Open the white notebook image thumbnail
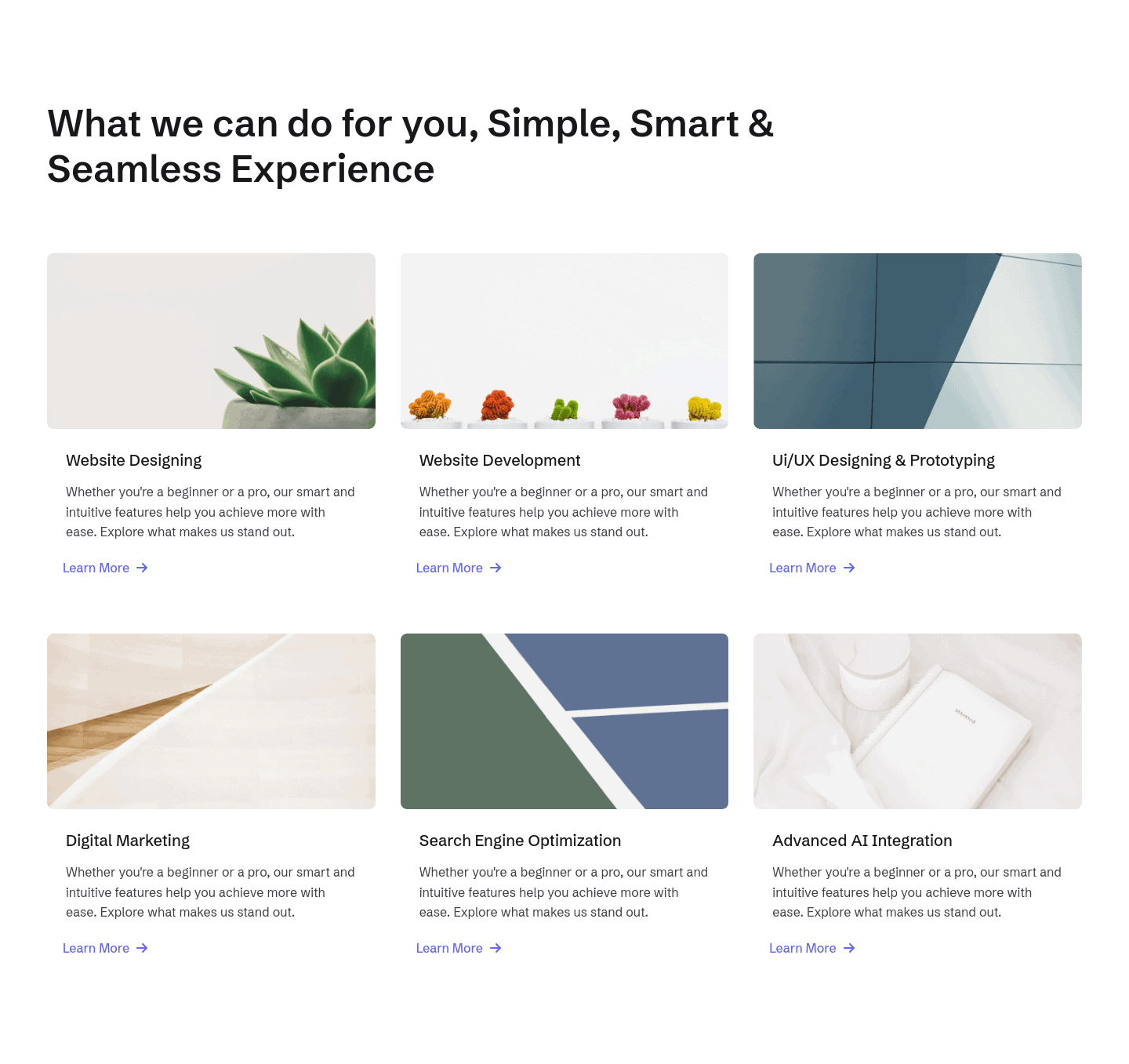The image size is (1129, 1064). (917, 721)
